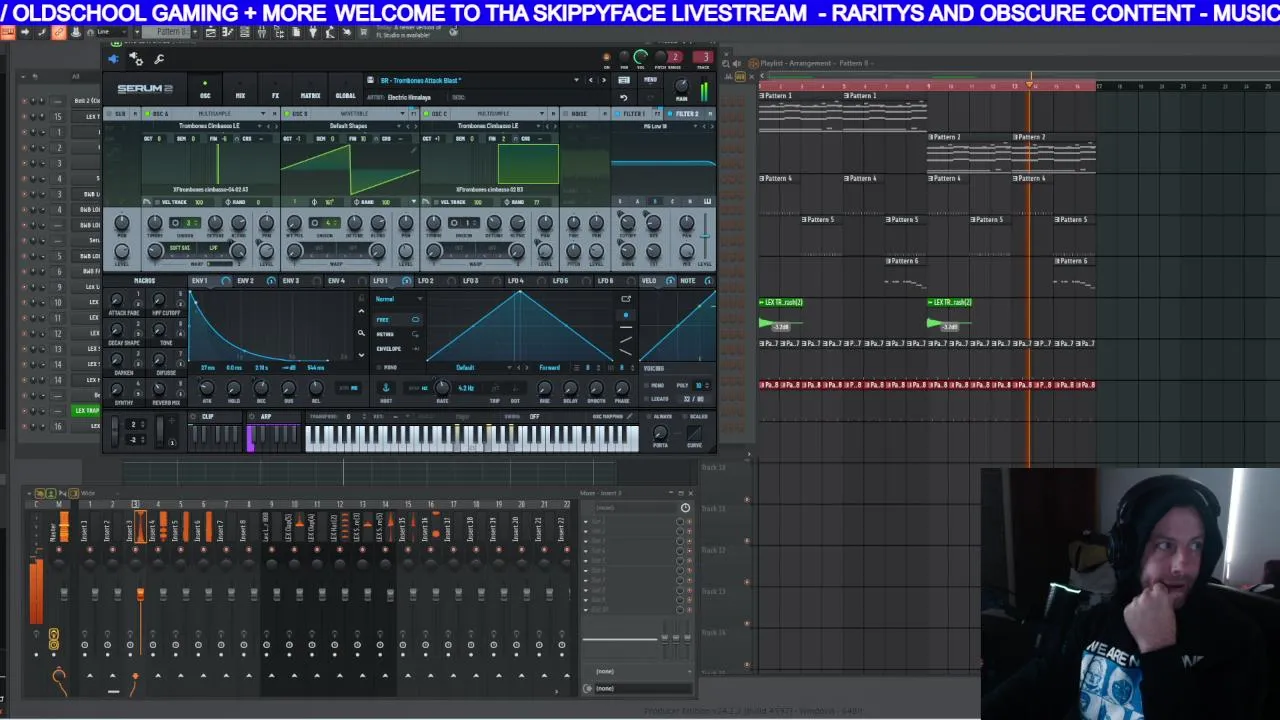
Task: Select the FL Studio link tool in the toolbar
Action: (59, 32)
